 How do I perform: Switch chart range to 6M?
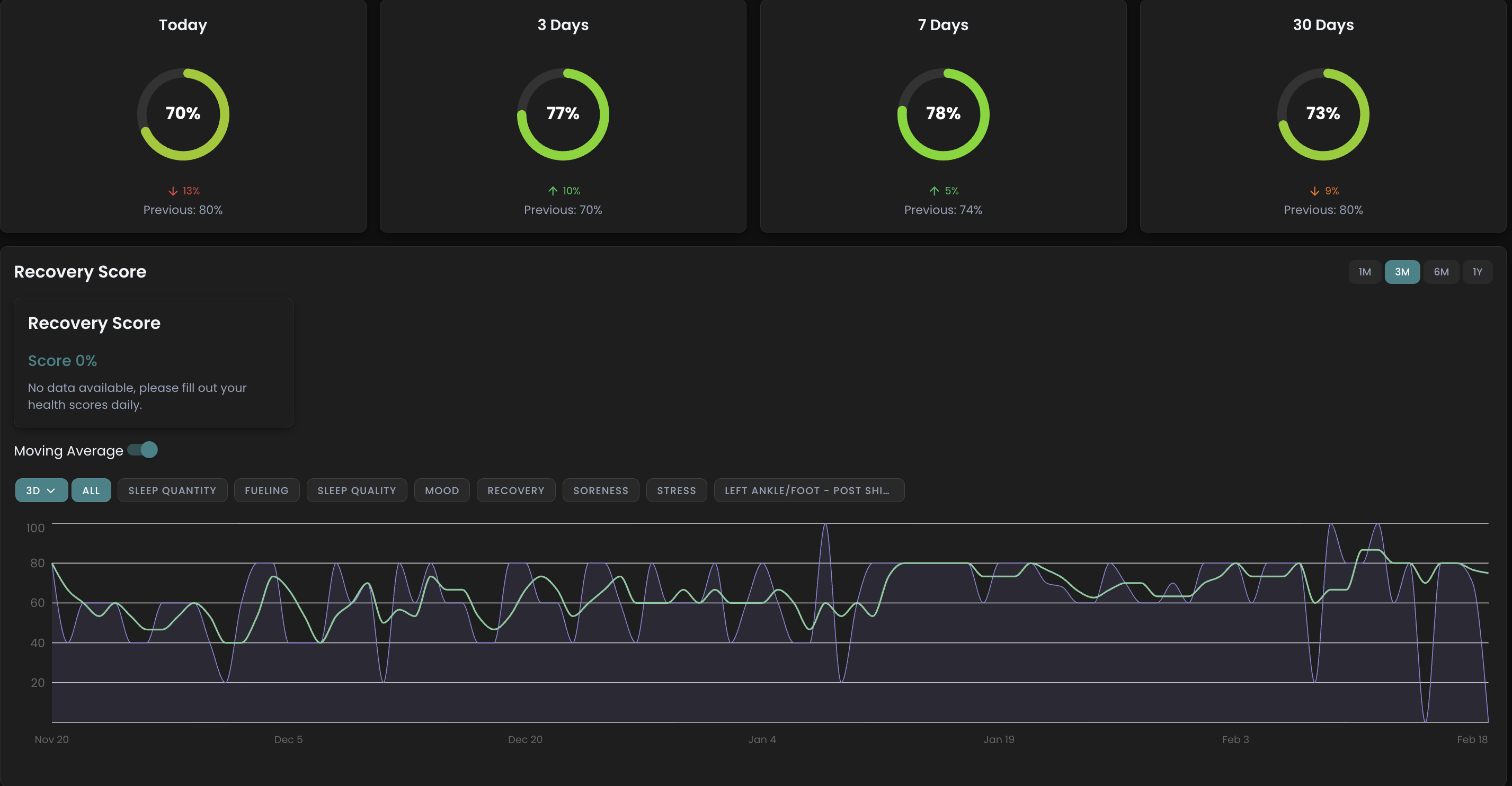click(x=1441, y=272)
